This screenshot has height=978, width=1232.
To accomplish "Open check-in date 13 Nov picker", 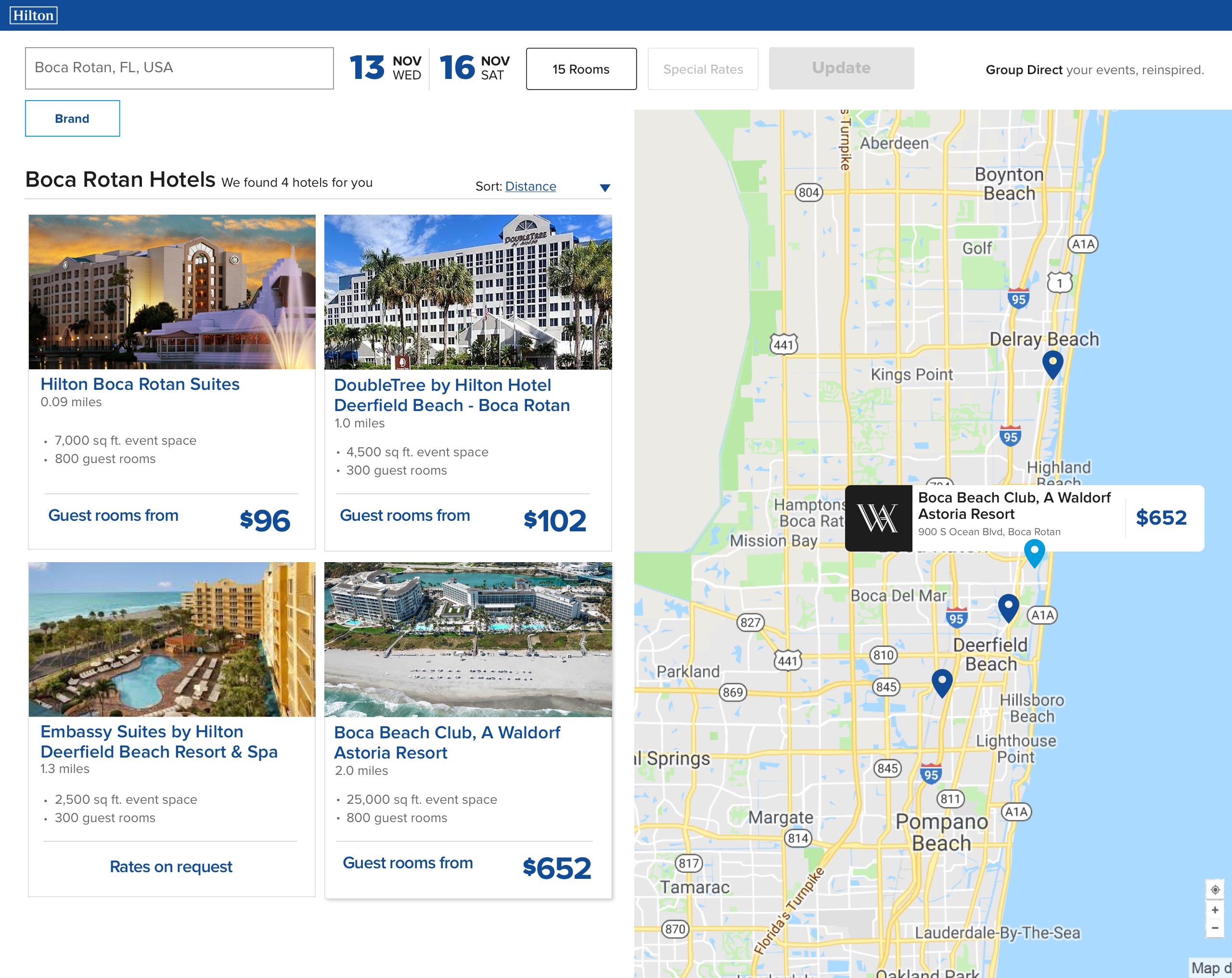I will click(x=385, y=68).
